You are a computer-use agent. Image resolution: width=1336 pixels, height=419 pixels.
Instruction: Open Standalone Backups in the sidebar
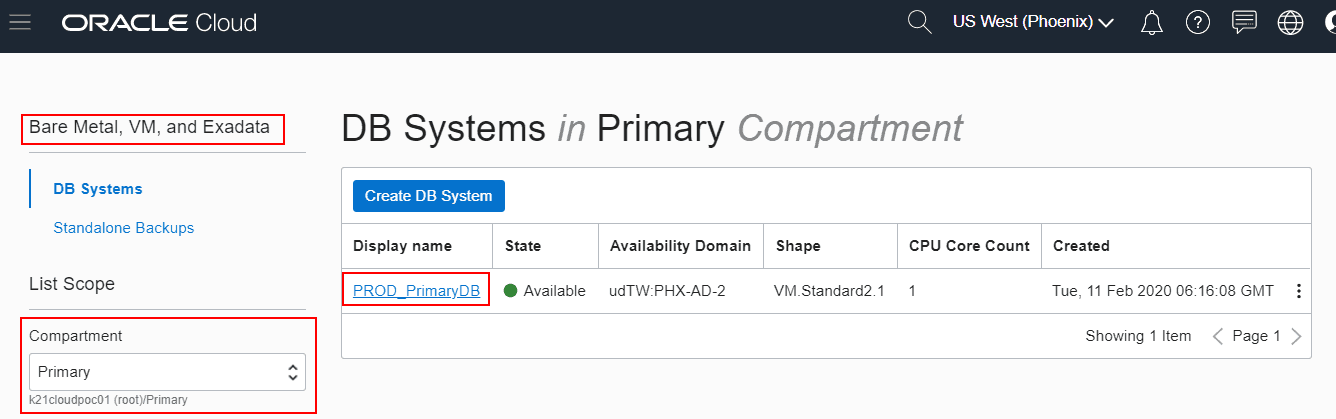click(124, 228)
